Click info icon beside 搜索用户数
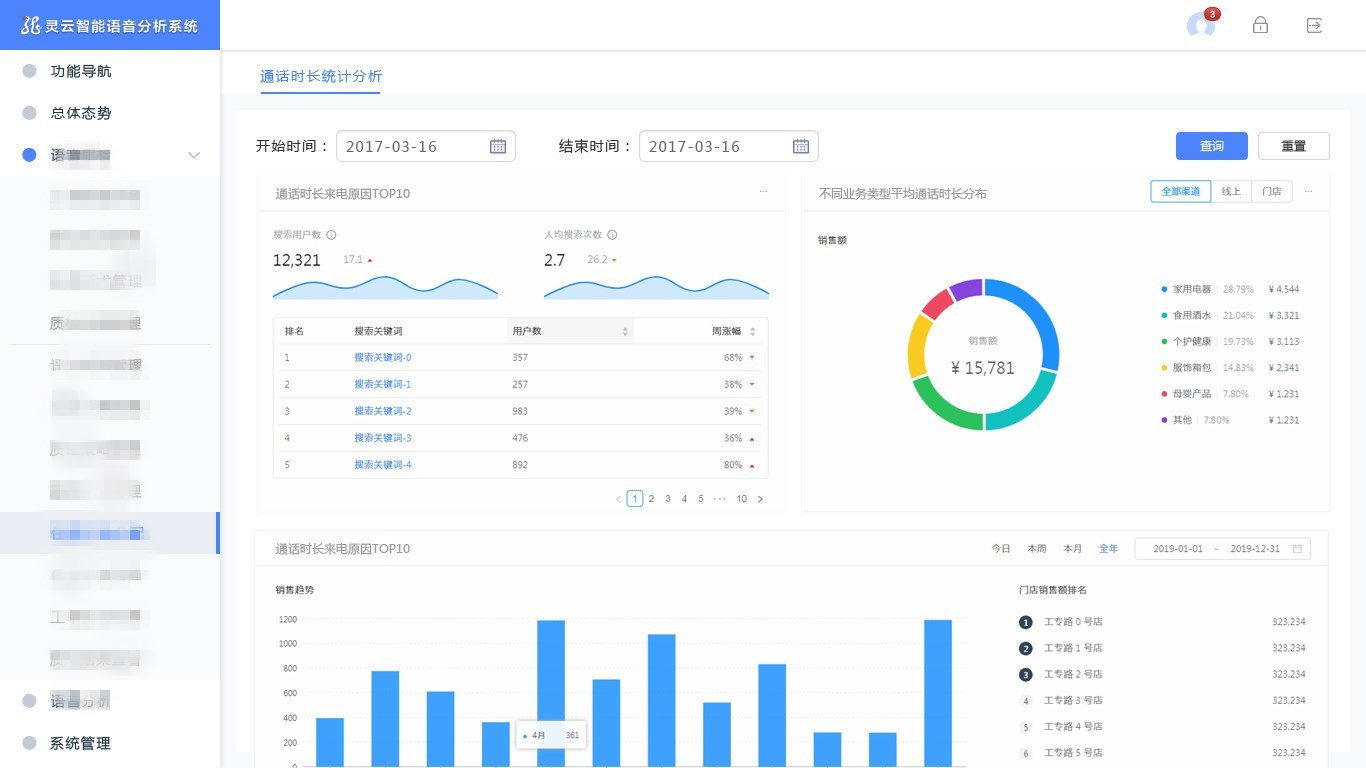 coord(331,235)
